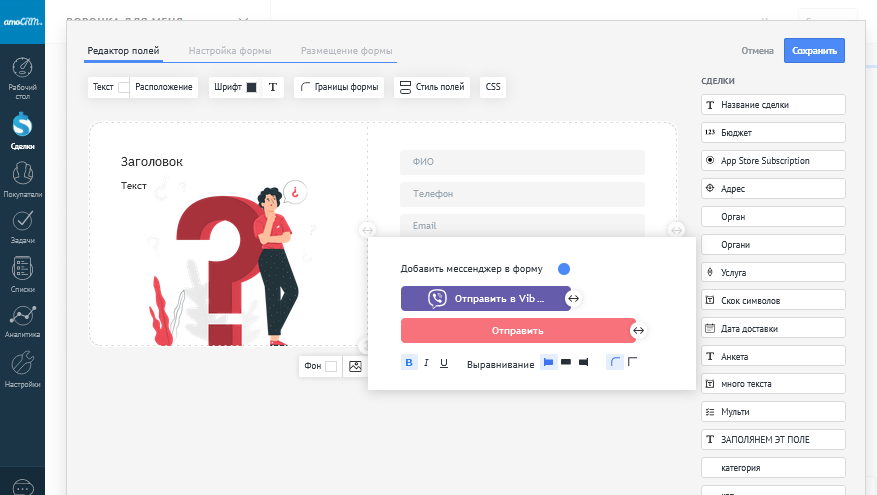This screenshot has width=877, height=495.
Task: Click the background image icon next to Фон
Action: tap(355, 367)
